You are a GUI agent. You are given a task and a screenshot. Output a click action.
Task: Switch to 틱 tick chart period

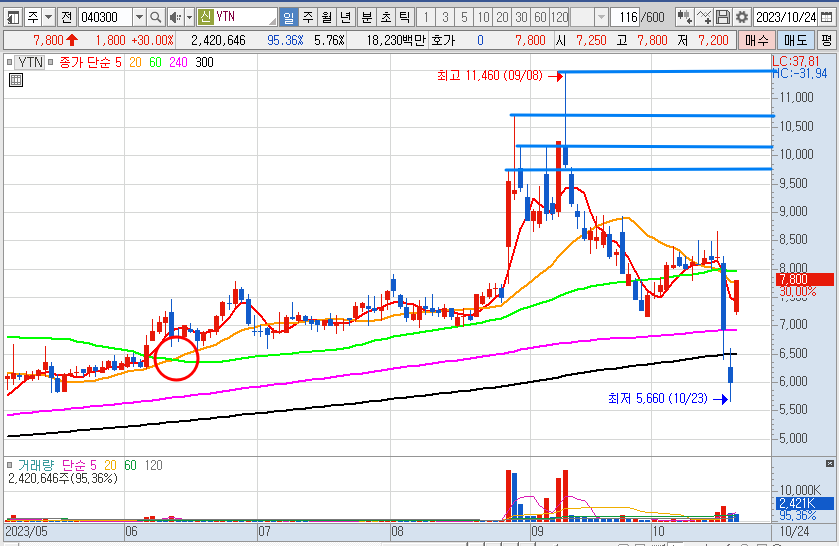tap(405, 18)
